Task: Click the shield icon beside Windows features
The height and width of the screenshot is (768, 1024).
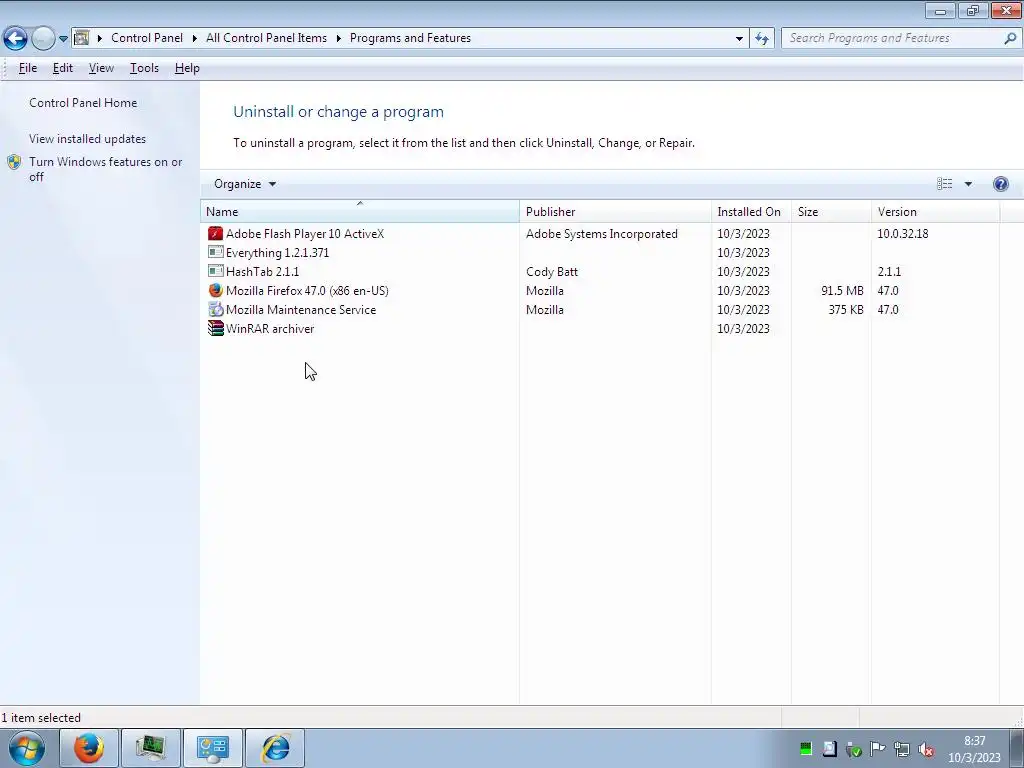Action: click(x=14, y=162)
